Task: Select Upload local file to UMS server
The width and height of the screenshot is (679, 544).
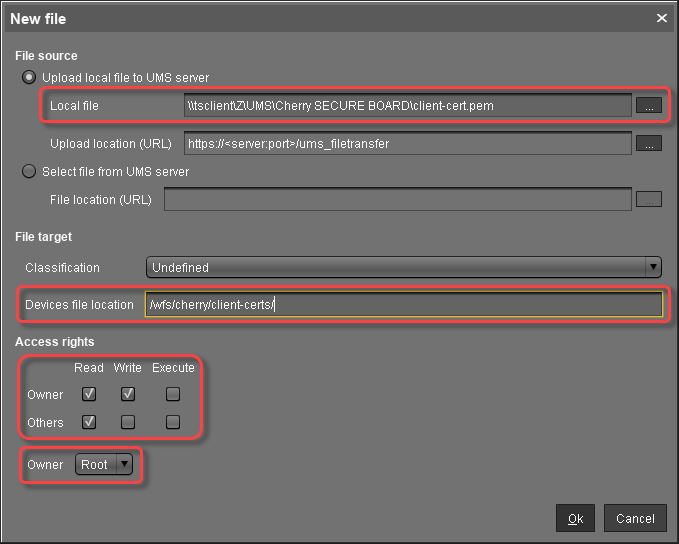Action: click(x=30, y=78)
